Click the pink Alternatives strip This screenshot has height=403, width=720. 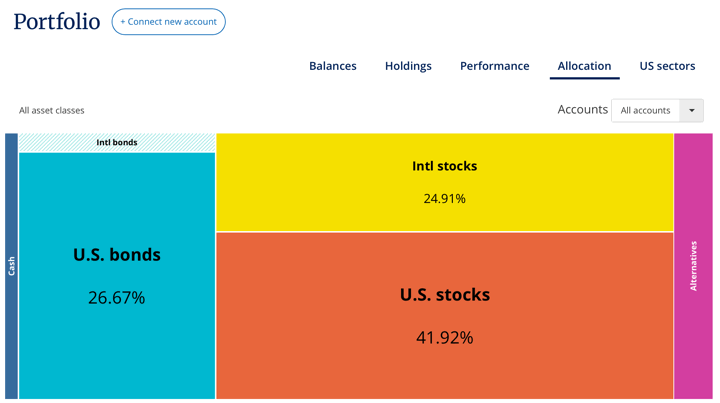(693, 266)
